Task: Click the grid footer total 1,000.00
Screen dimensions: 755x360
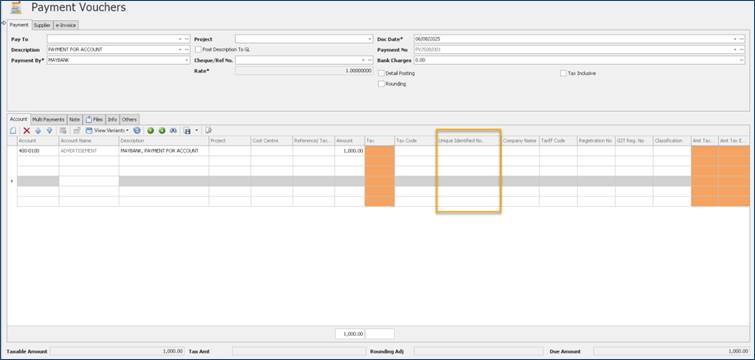Action: click(350, 334)
